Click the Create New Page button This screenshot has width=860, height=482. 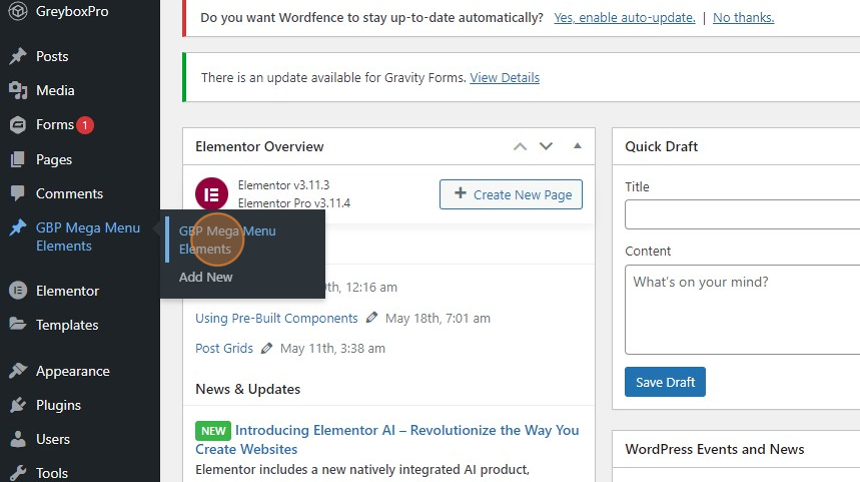pyautogui.click(x=511, y=194)
